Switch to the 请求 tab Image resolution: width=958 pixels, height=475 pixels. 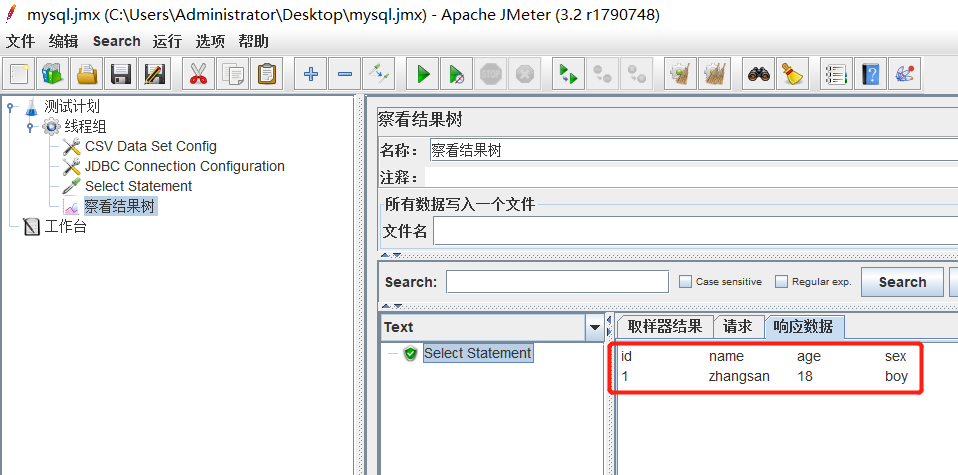[x=738, y=326]
